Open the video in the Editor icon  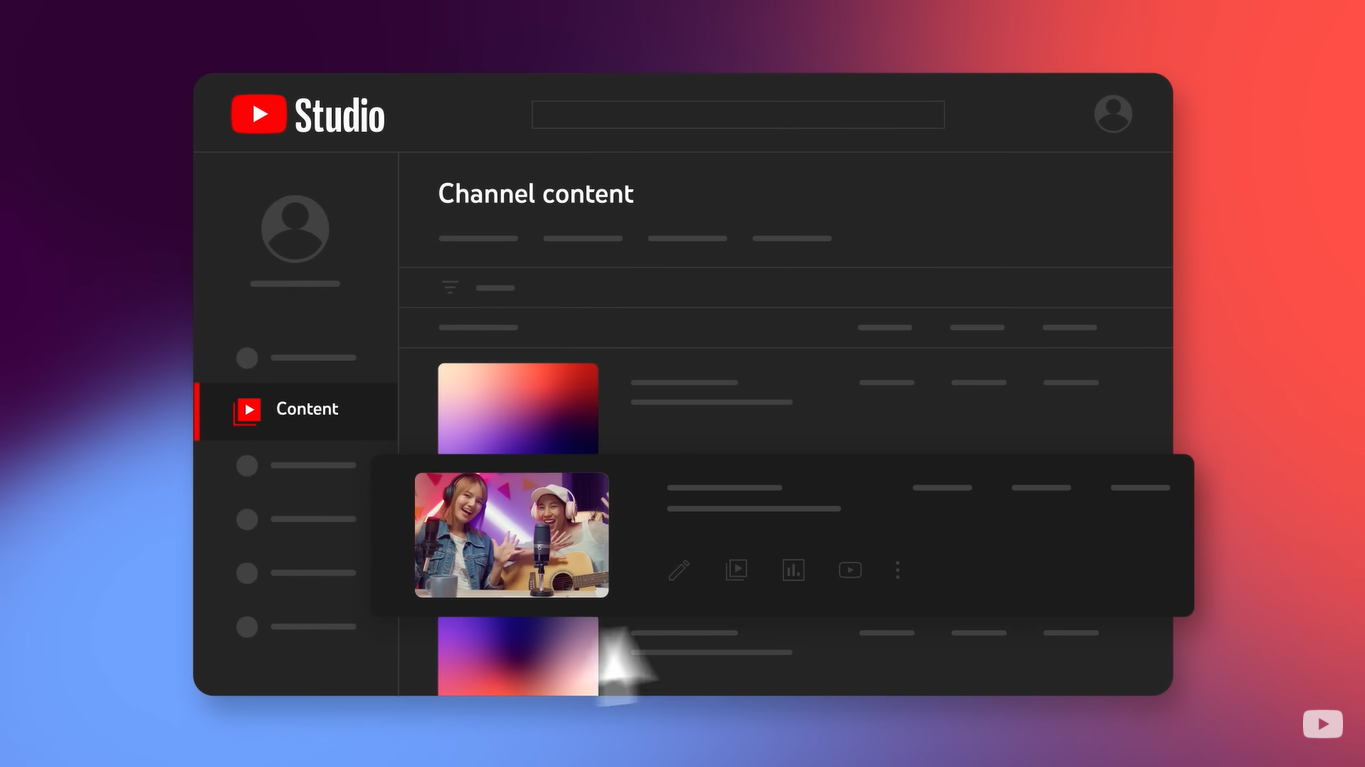click(736, 569)
